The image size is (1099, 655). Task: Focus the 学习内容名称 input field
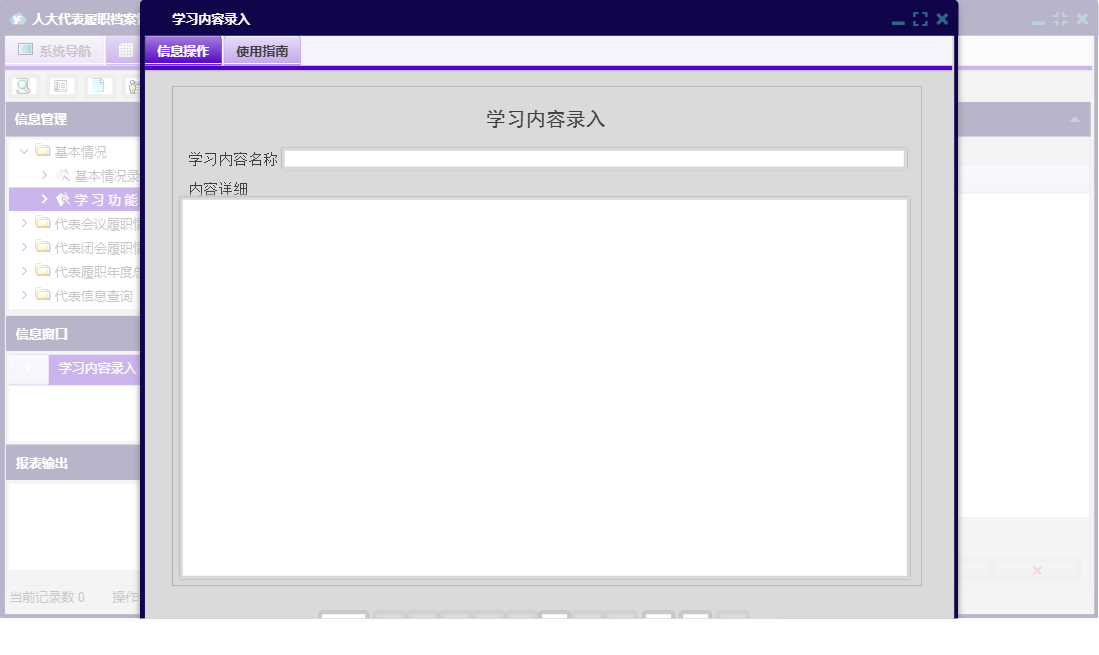coord(594,158)
